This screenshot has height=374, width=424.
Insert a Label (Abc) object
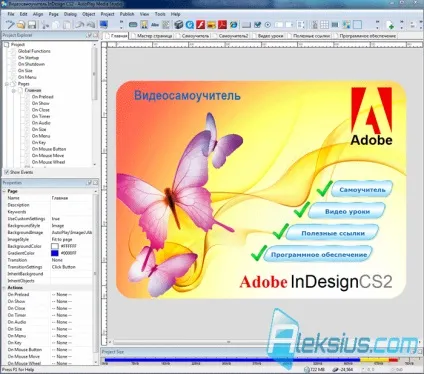[155, 25]
